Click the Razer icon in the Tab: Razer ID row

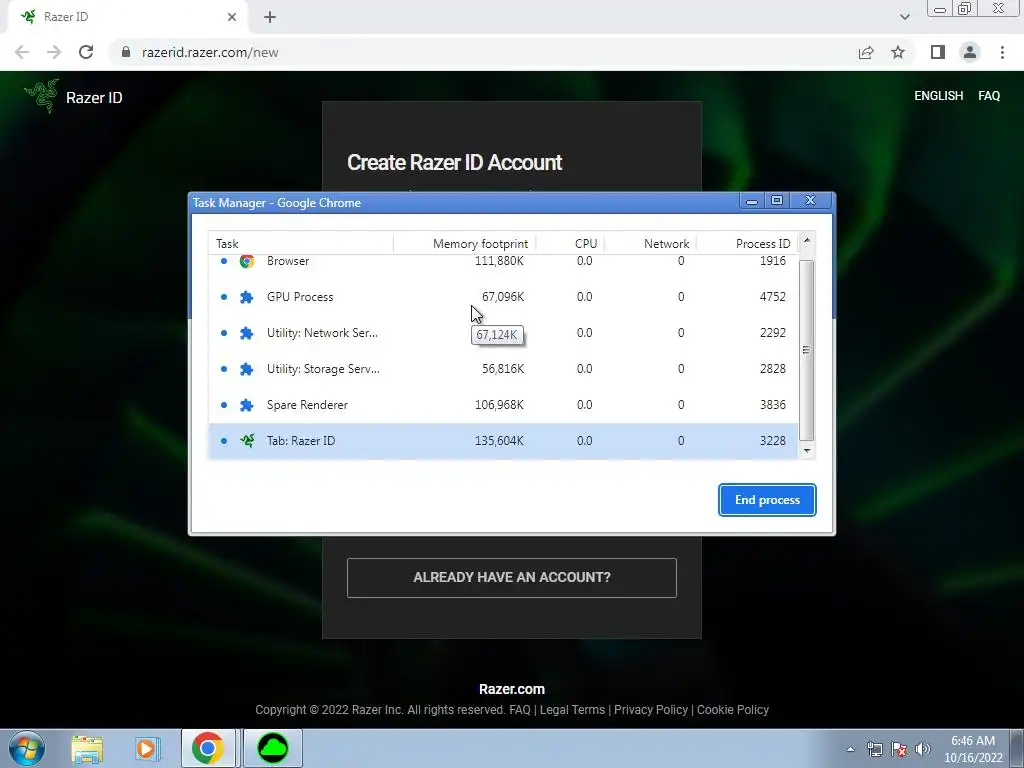[x=247, y=441]
